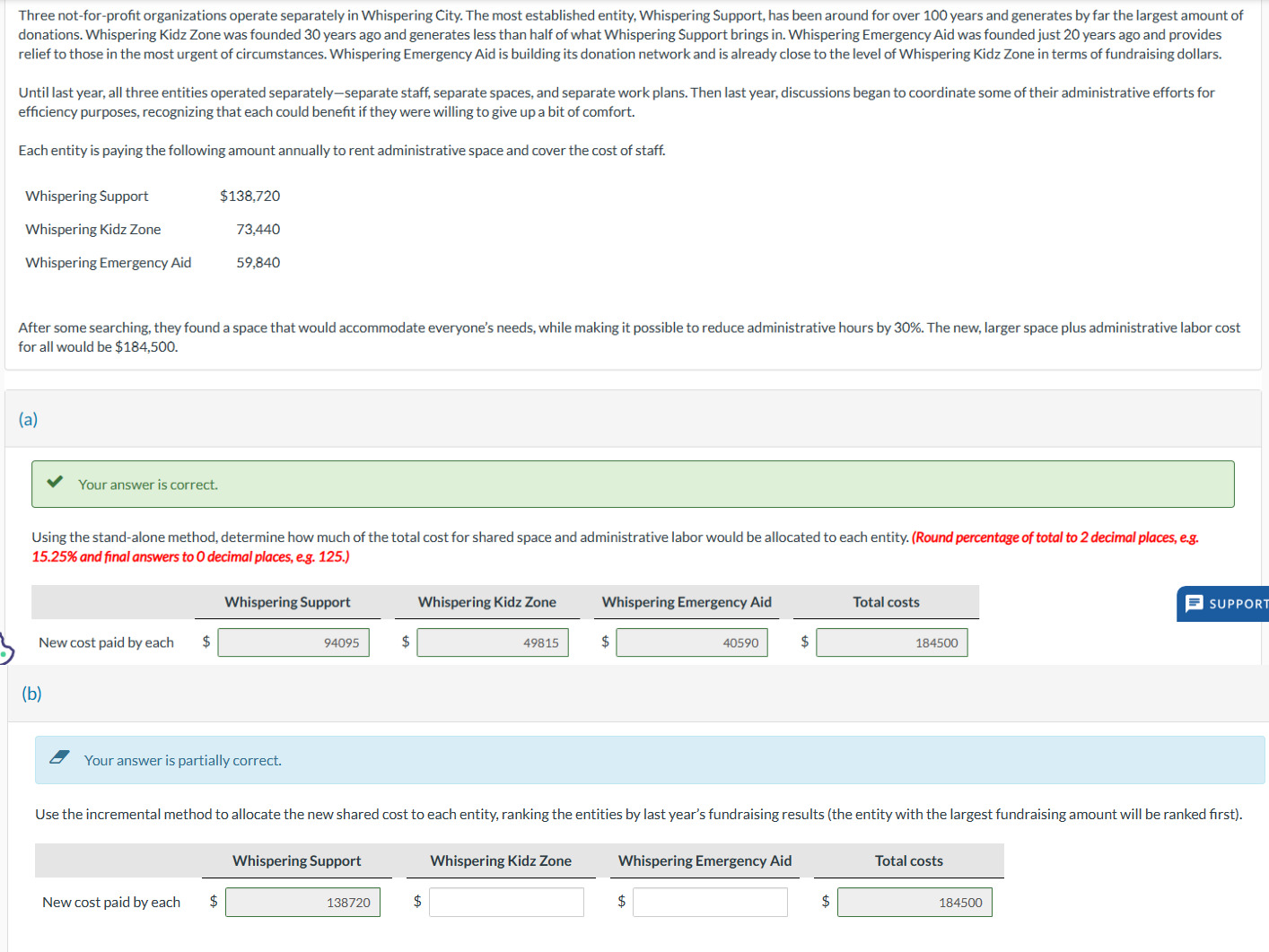Click 'Total costs' column header in part (b)
The image size is (1269, 952).
(x=909, y=860)
